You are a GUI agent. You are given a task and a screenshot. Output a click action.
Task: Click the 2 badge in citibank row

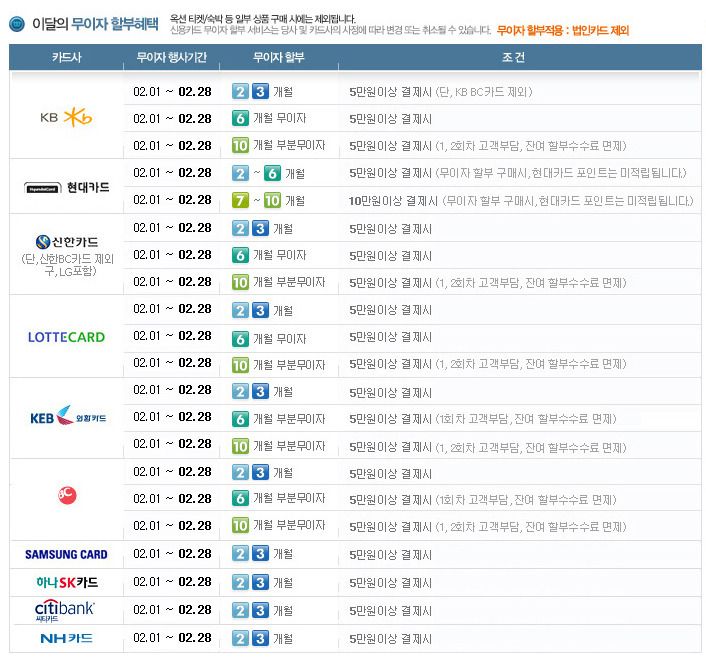pyautogui.click(x=240, y=610)
